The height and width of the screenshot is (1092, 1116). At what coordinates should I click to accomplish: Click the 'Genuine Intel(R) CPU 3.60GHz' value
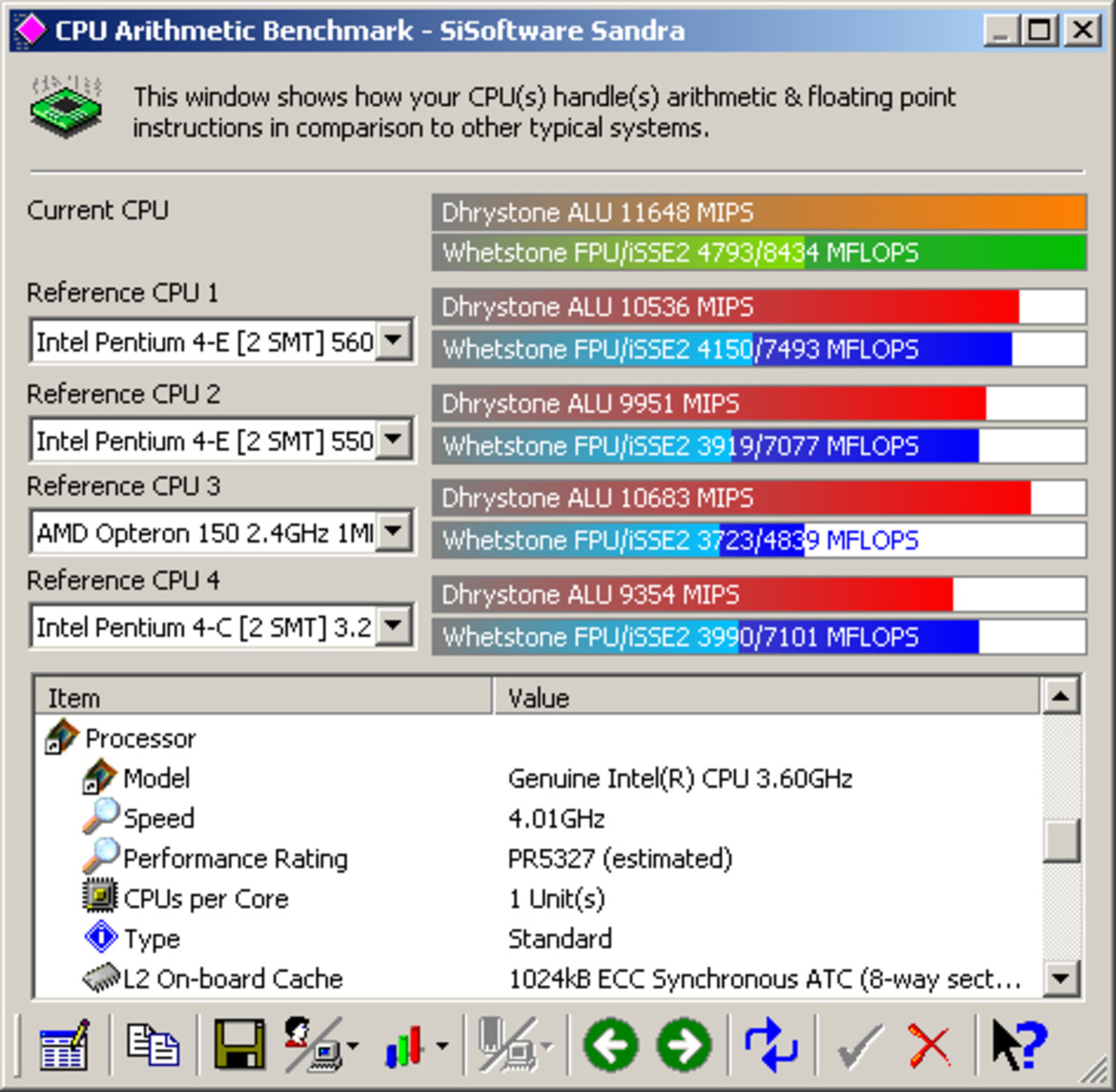pos(680,778)
